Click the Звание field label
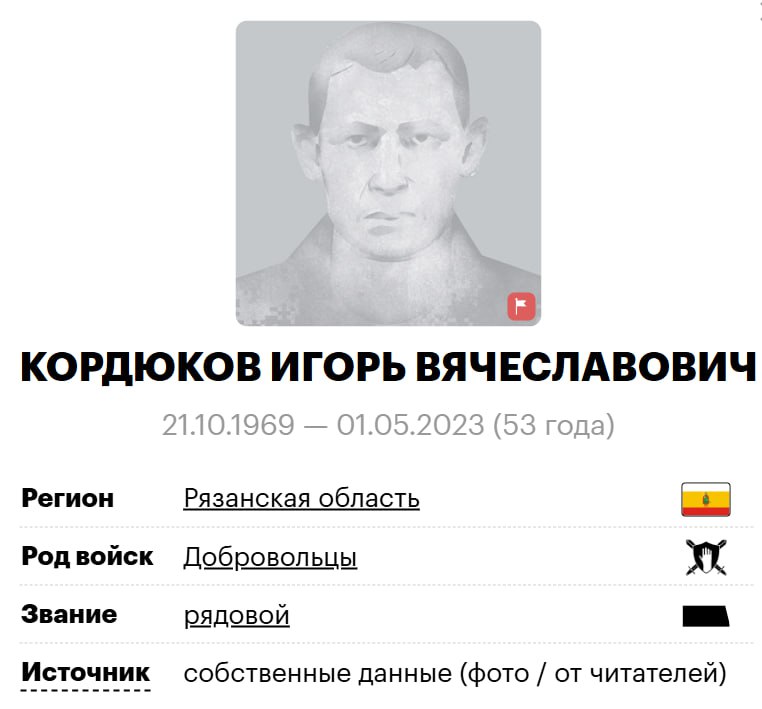This screenshot has width=762, height=709. (x=69, y=615)
